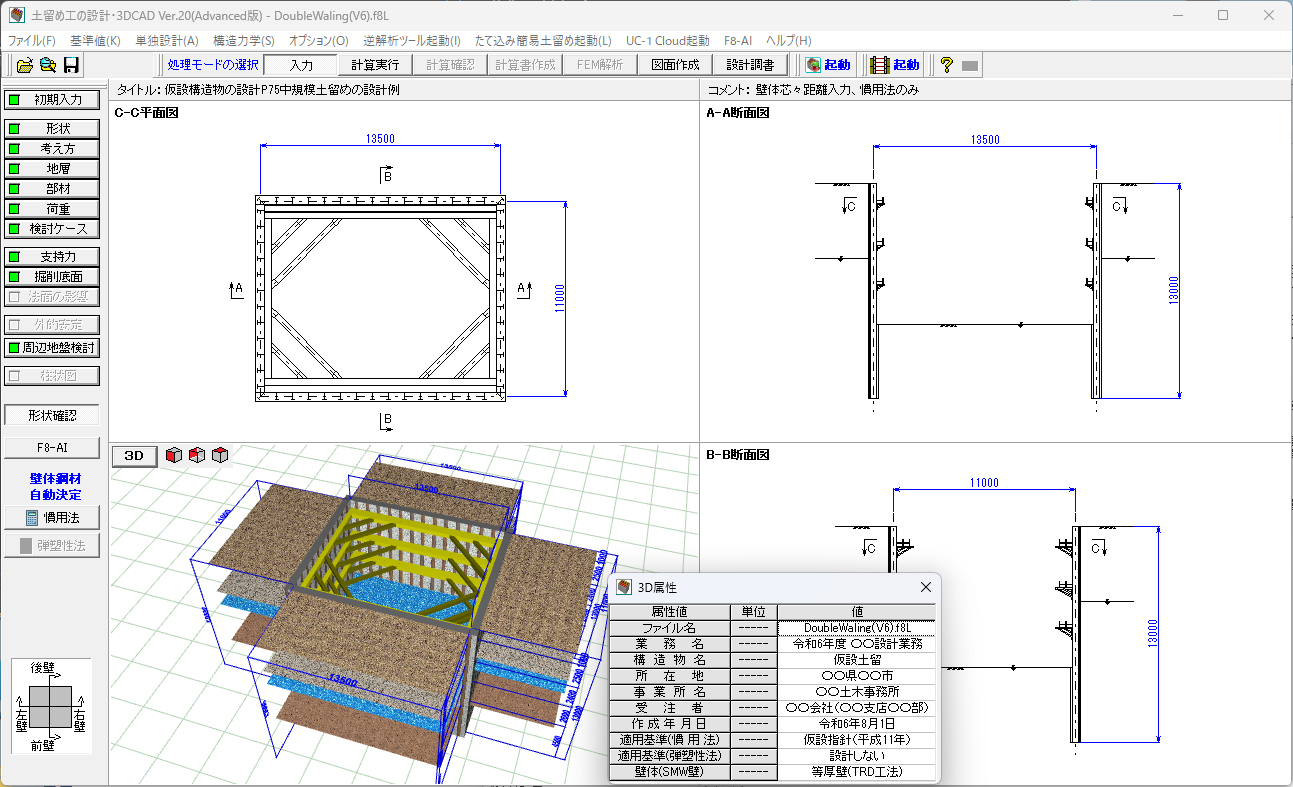Switch to 設計調書 processing mode
The image size is (1293, 787).
pos(750,65)
